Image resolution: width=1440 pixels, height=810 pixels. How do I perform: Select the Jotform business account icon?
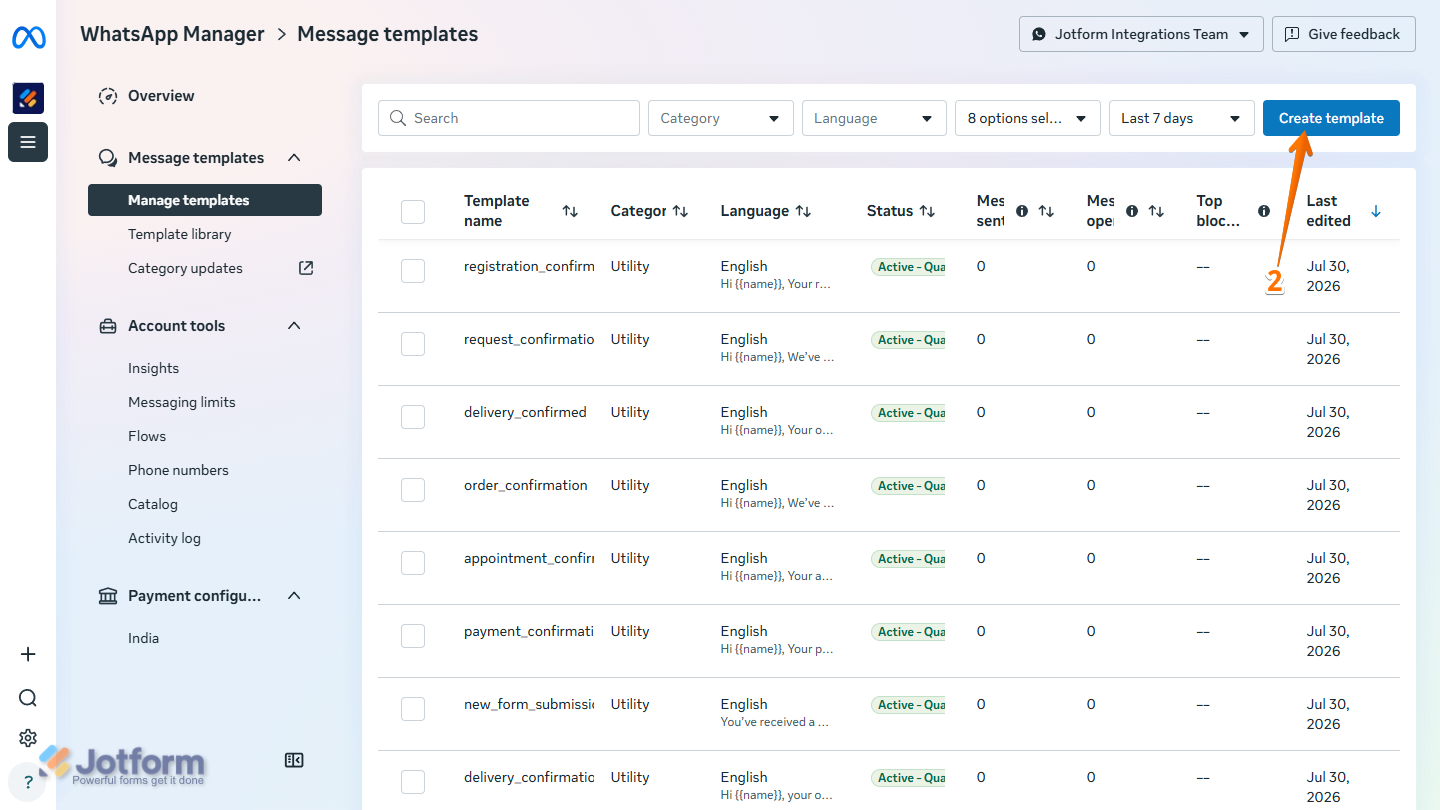point(28,98)
